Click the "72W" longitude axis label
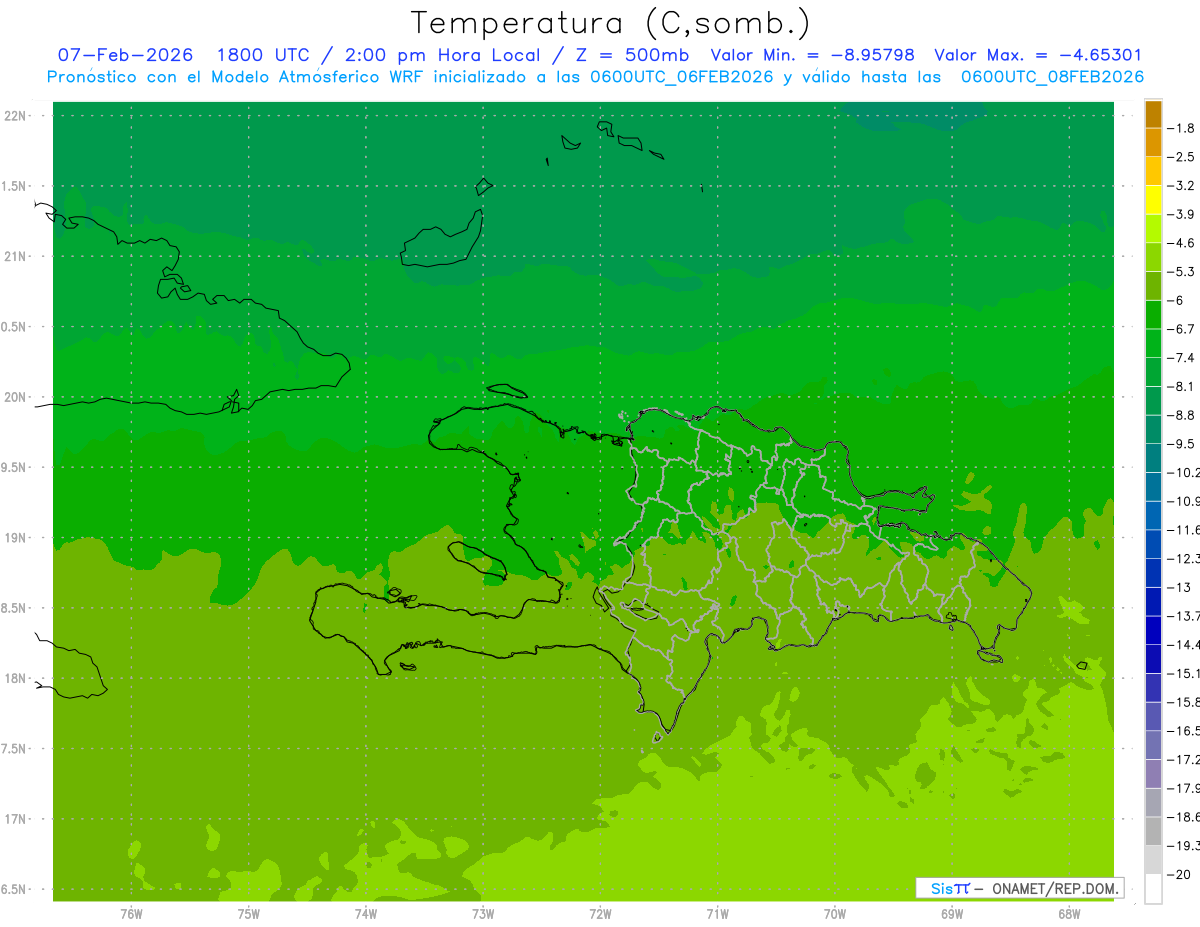The image size is (1200, 927). tap(601, 914)
